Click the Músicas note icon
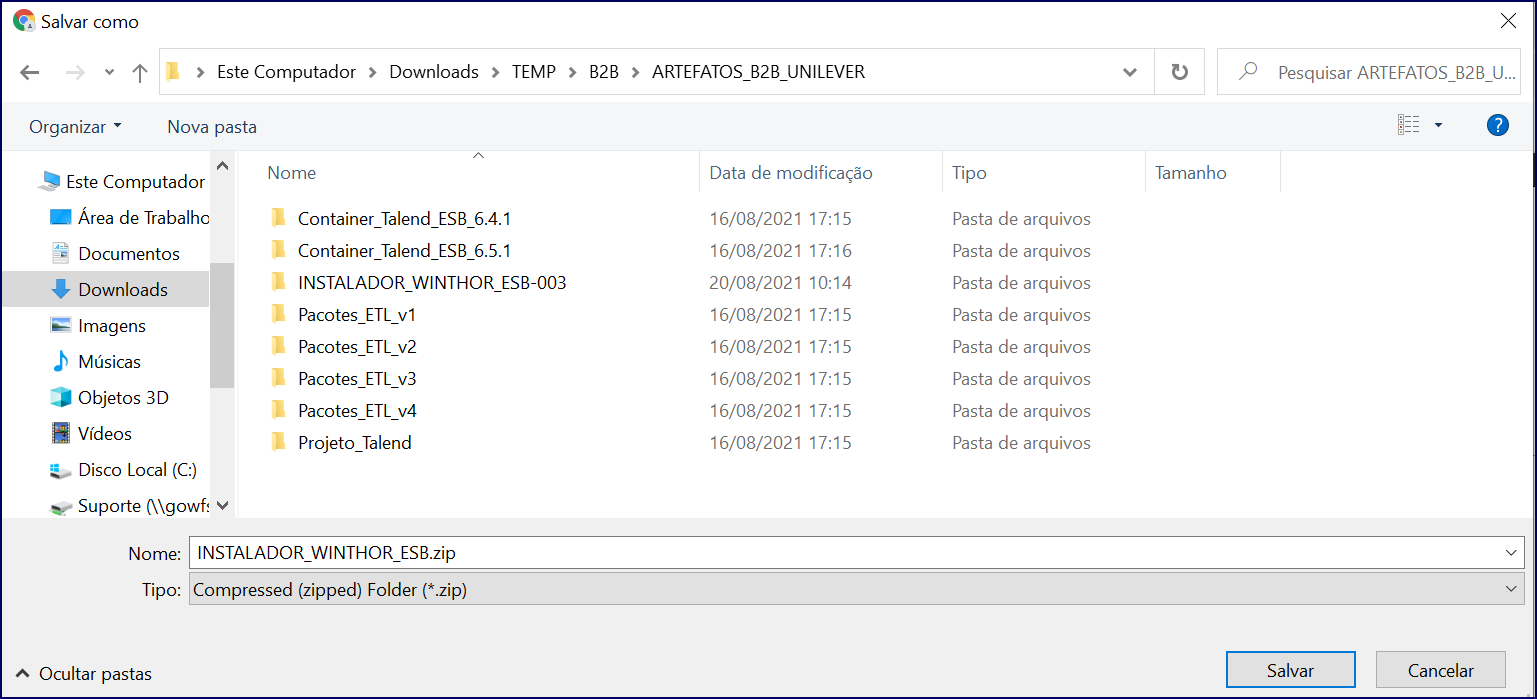 [61, 362]
